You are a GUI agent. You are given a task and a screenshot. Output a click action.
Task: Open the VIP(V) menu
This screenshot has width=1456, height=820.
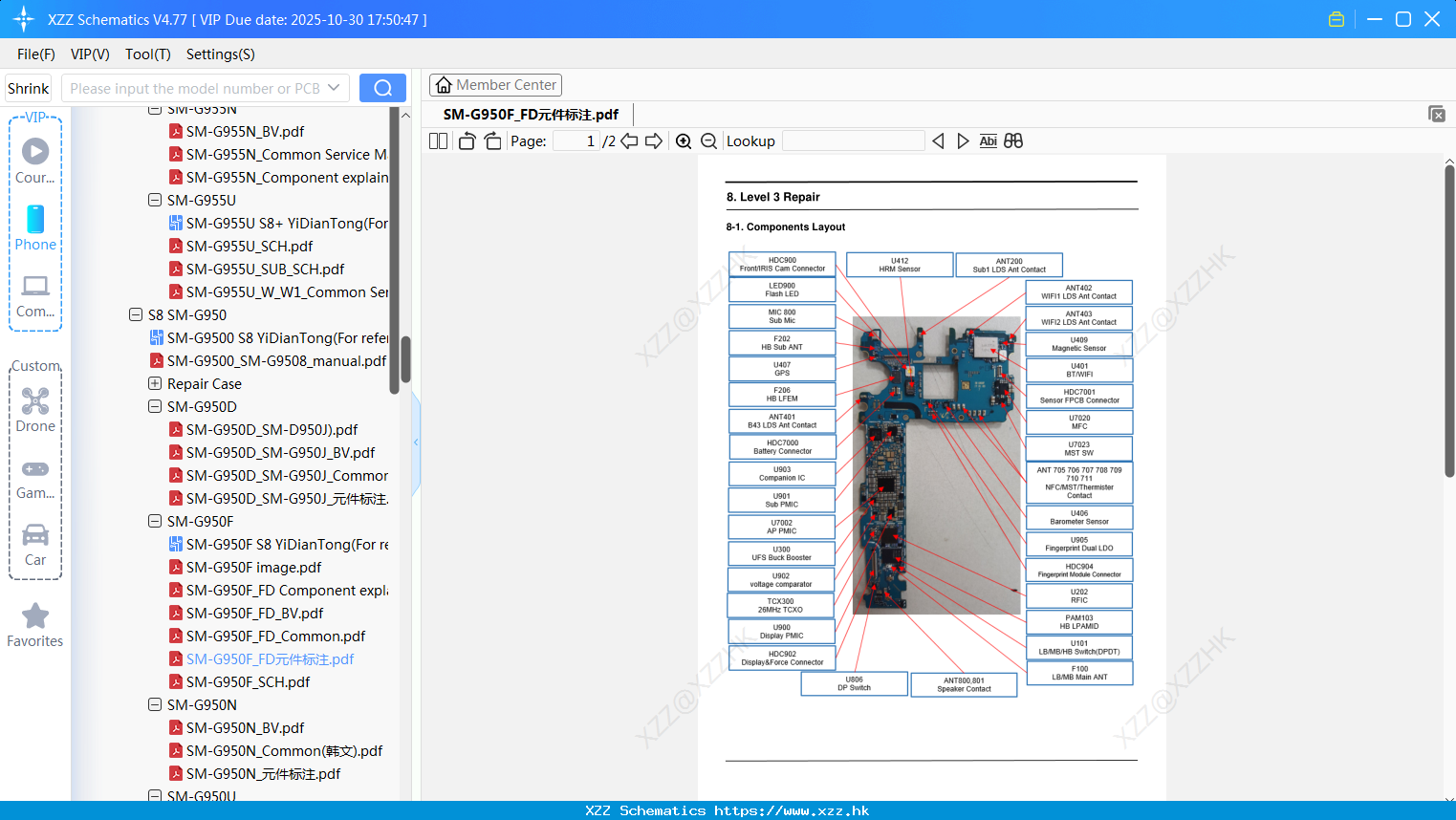(90, 54)
